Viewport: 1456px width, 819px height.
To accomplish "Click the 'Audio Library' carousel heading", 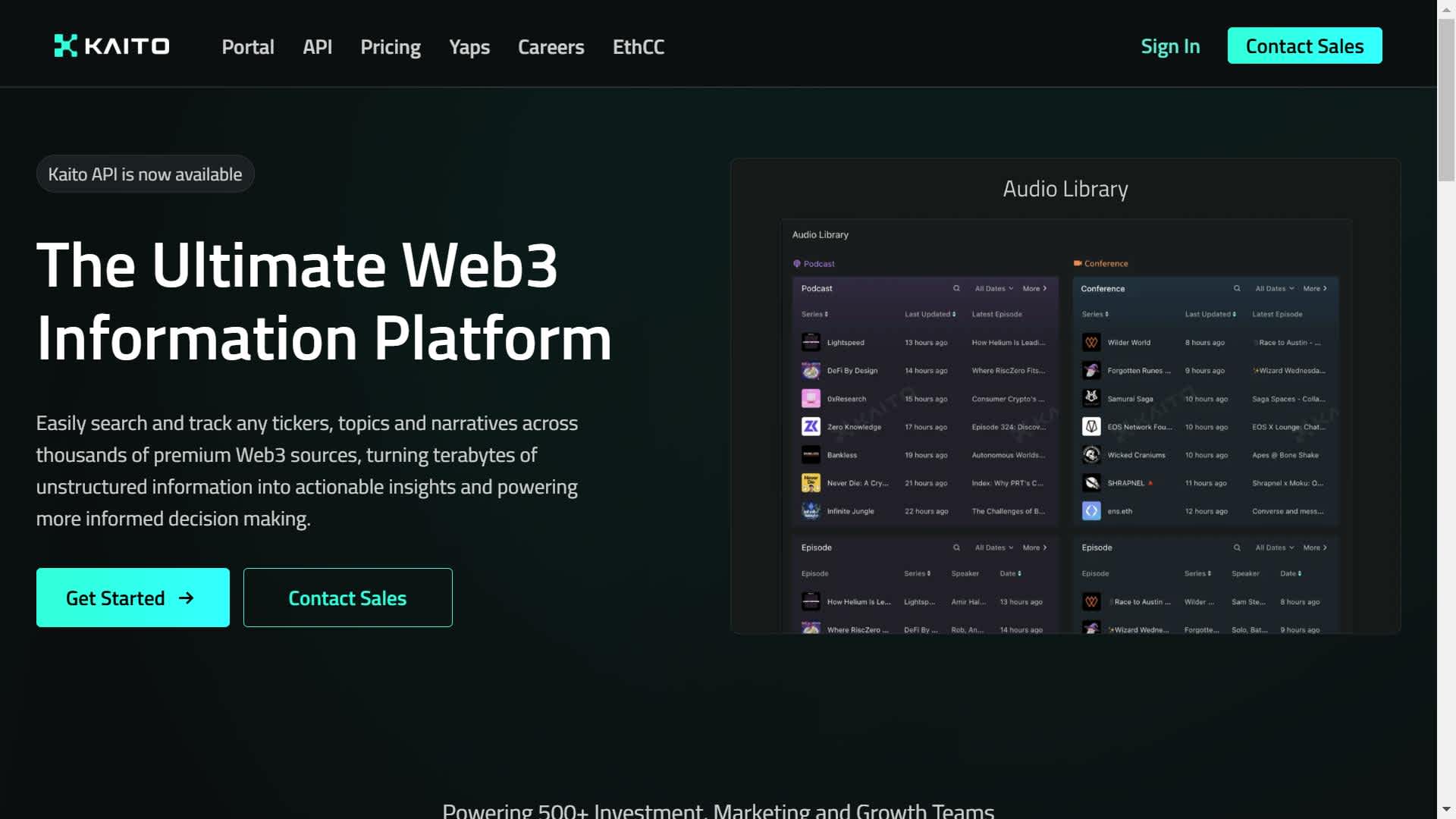I will pos(1065,189).
